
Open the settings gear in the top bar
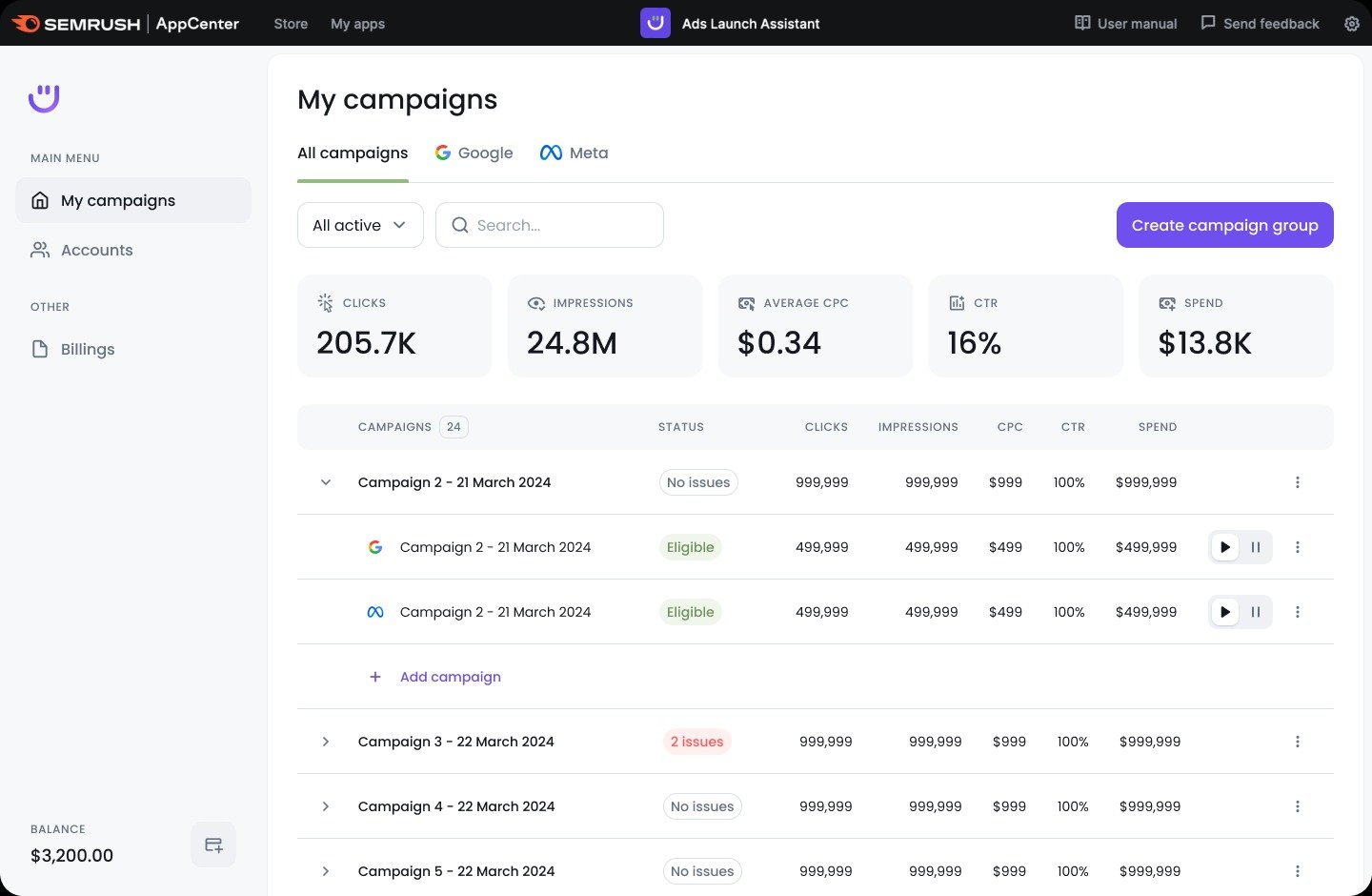pos(1352,23)
